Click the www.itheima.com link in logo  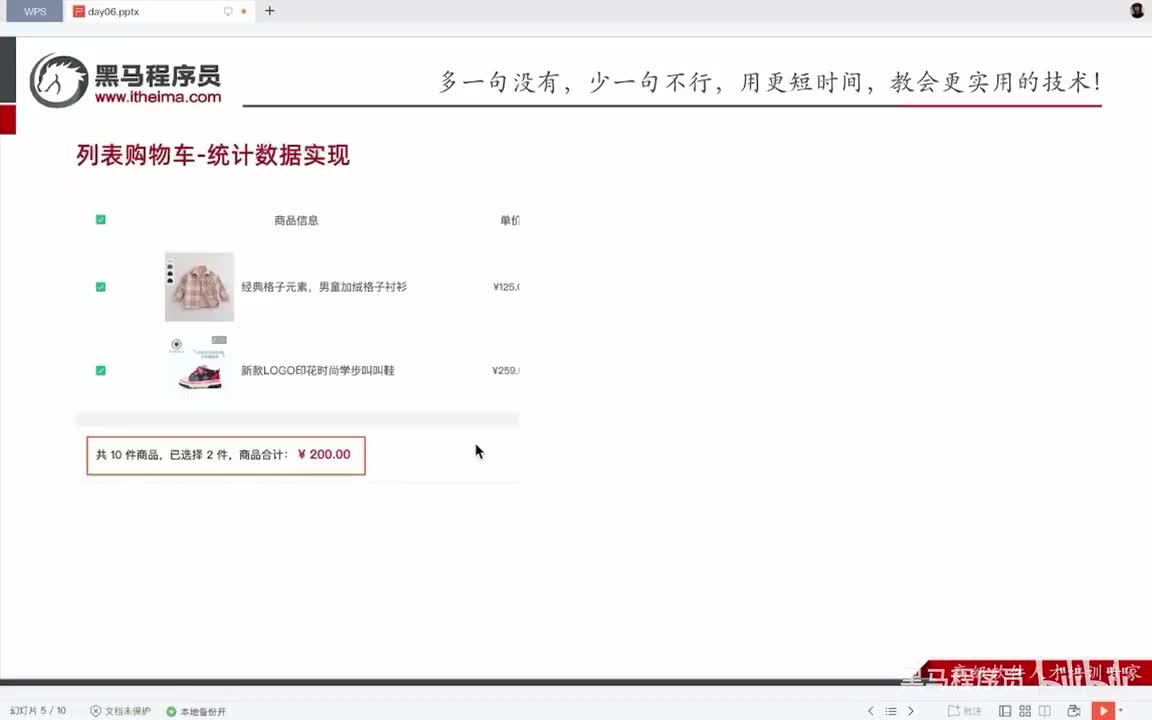click(x=158, y=98)
